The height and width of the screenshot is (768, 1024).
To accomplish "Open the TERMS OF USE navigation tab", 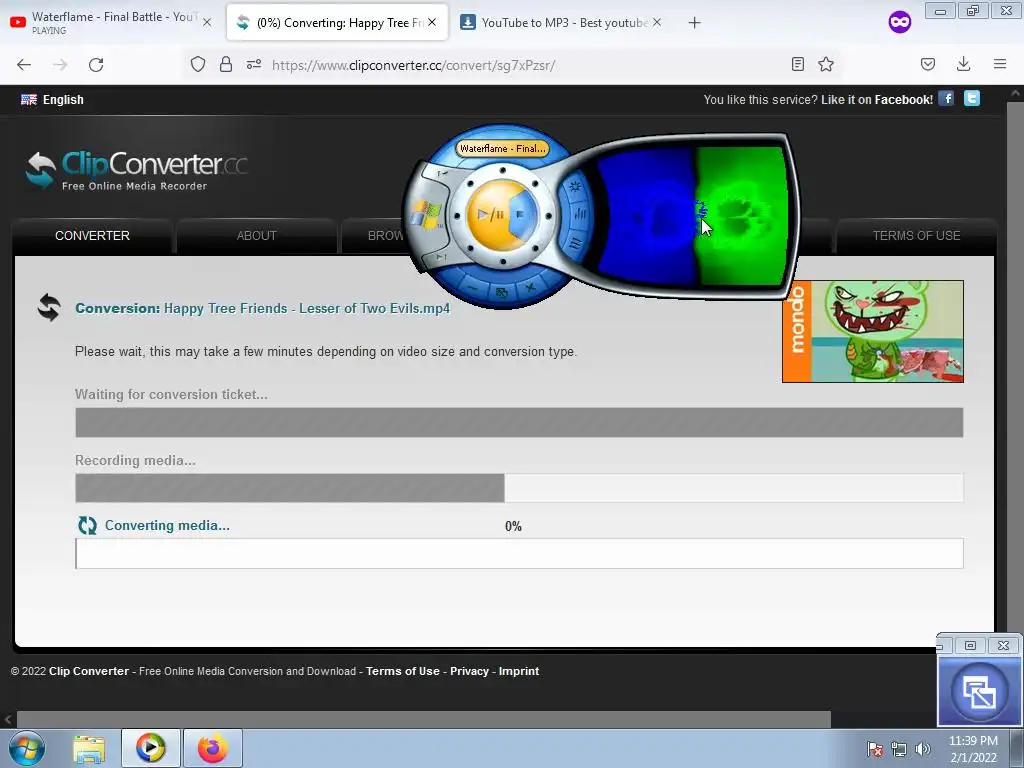I will point(916,236).
